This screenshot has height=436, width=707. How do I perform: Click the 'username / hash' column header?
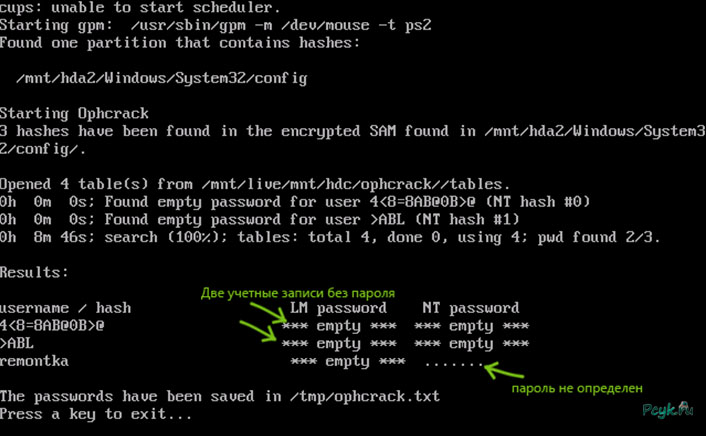tap(65, 308)
